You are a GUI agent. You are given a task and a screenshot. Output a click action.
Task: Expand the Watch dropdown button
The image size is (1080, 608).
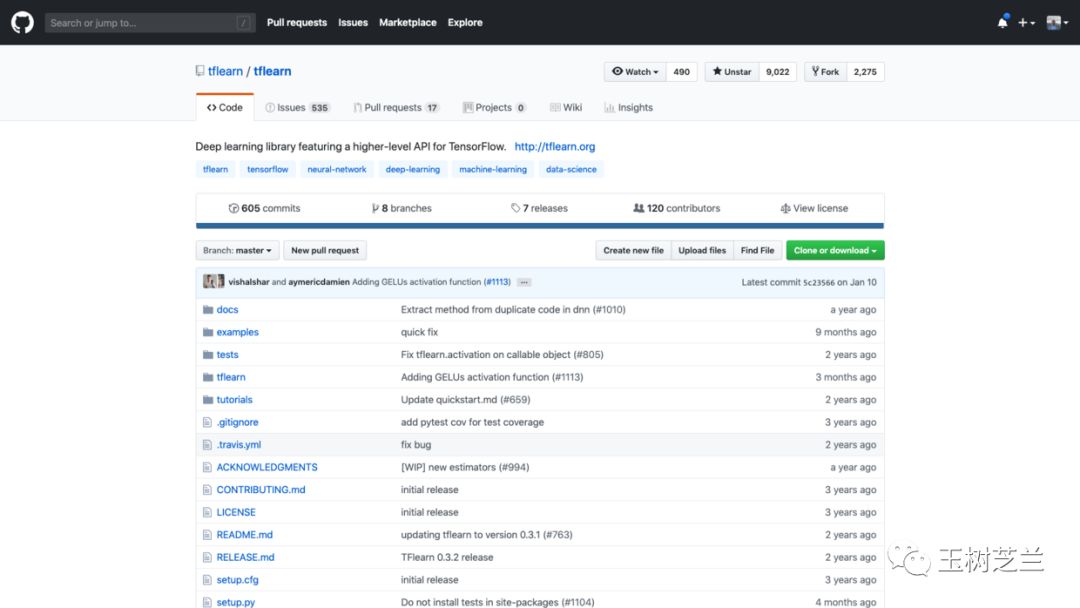pos(635,72)
